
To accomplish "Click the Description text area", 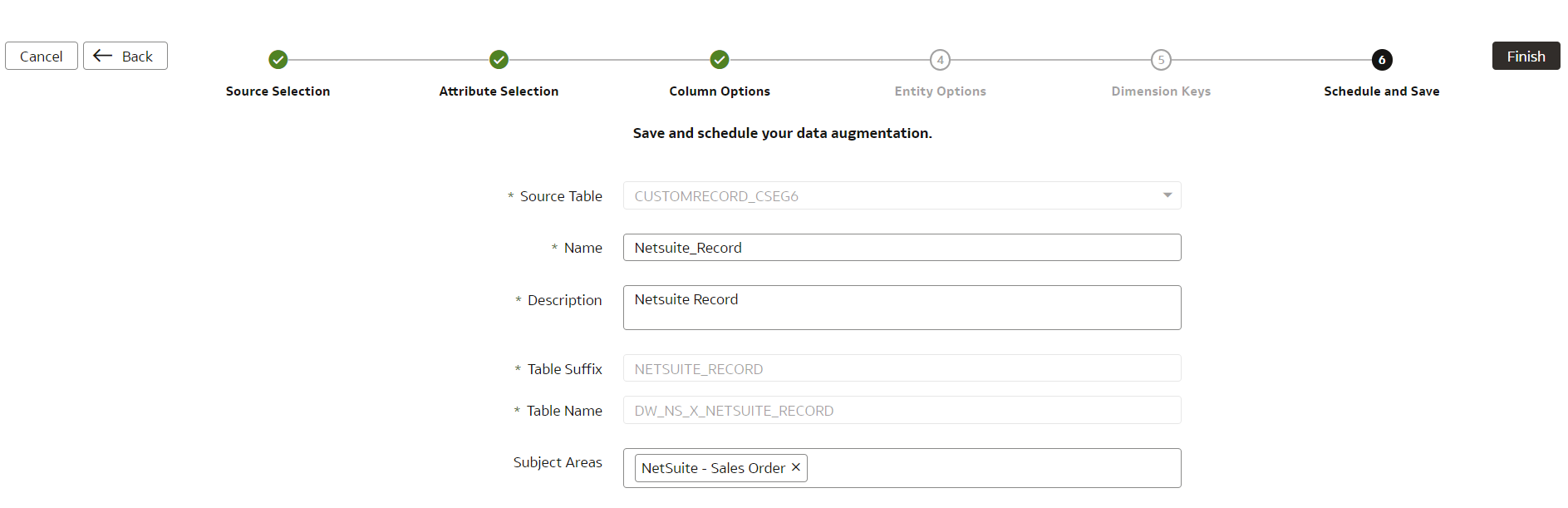I will coord(902,308).
